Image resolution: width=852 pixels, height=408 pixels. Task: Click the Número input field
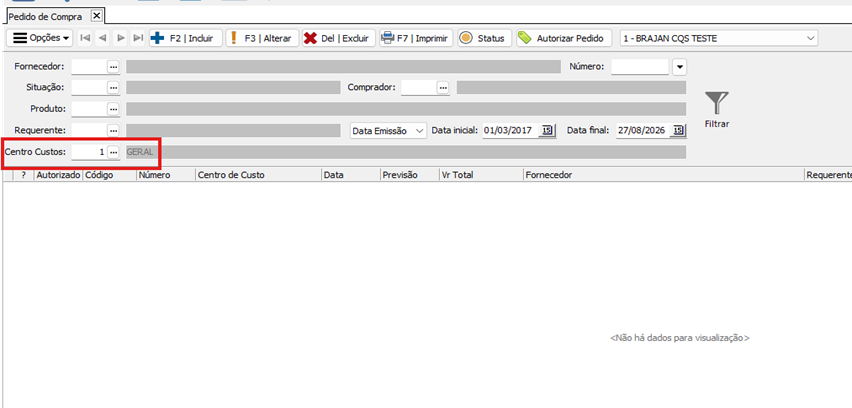pyautogui.click(x=639, y=67)
